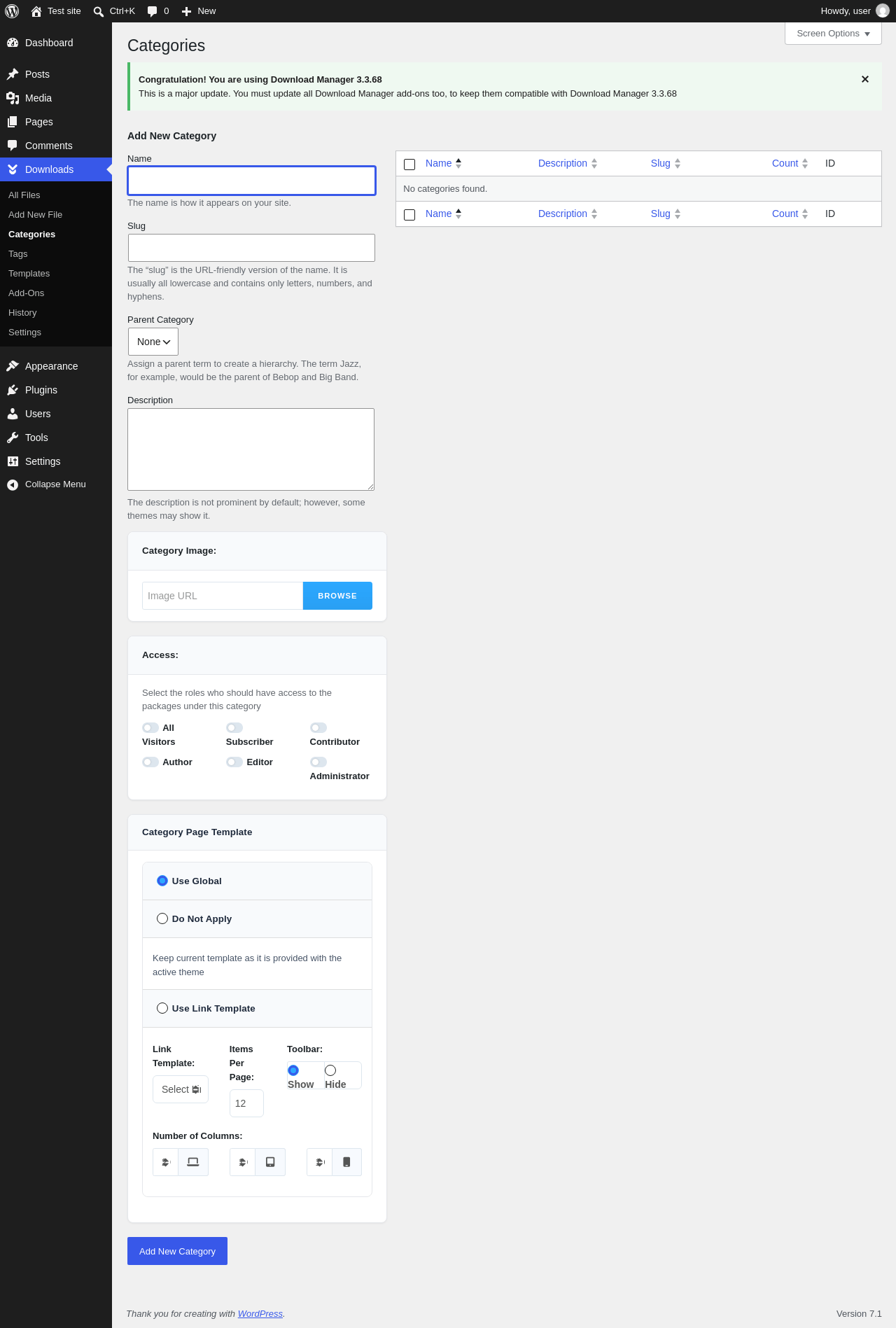Click the Add New Category button
896x1328 pixels.
coord(177,1251)
